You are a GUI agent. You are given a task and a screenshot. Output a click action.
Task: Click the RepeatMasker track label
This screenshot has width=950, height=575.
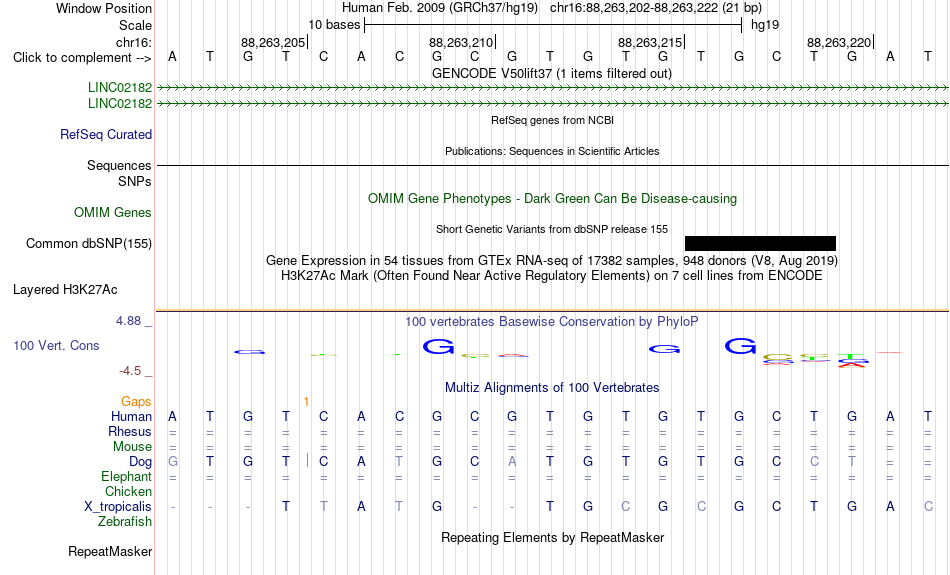110,551
